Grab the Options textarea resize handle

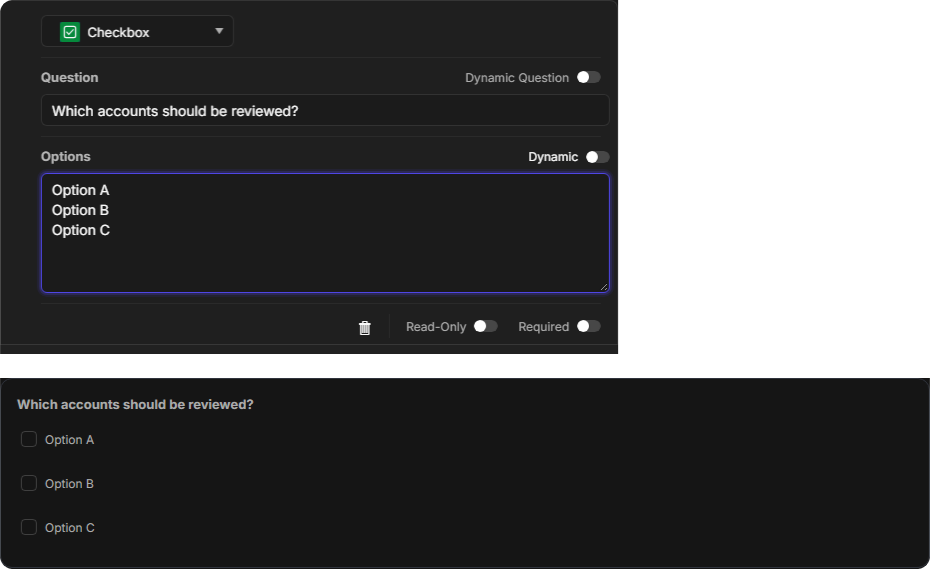coord(604,287)
